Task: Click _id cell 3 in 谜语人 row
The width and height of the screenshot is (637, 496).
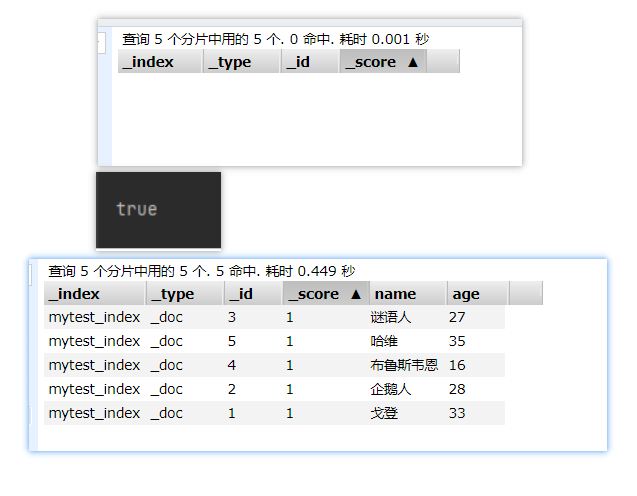Action: (232, 317)
